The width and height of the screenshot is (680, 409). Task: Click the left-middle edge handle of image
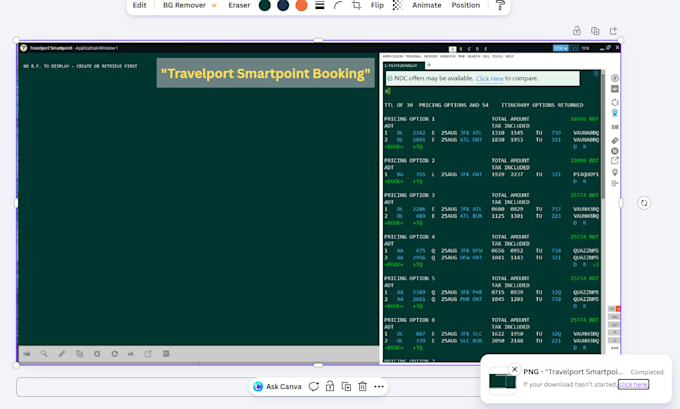[x=16, y=203]
